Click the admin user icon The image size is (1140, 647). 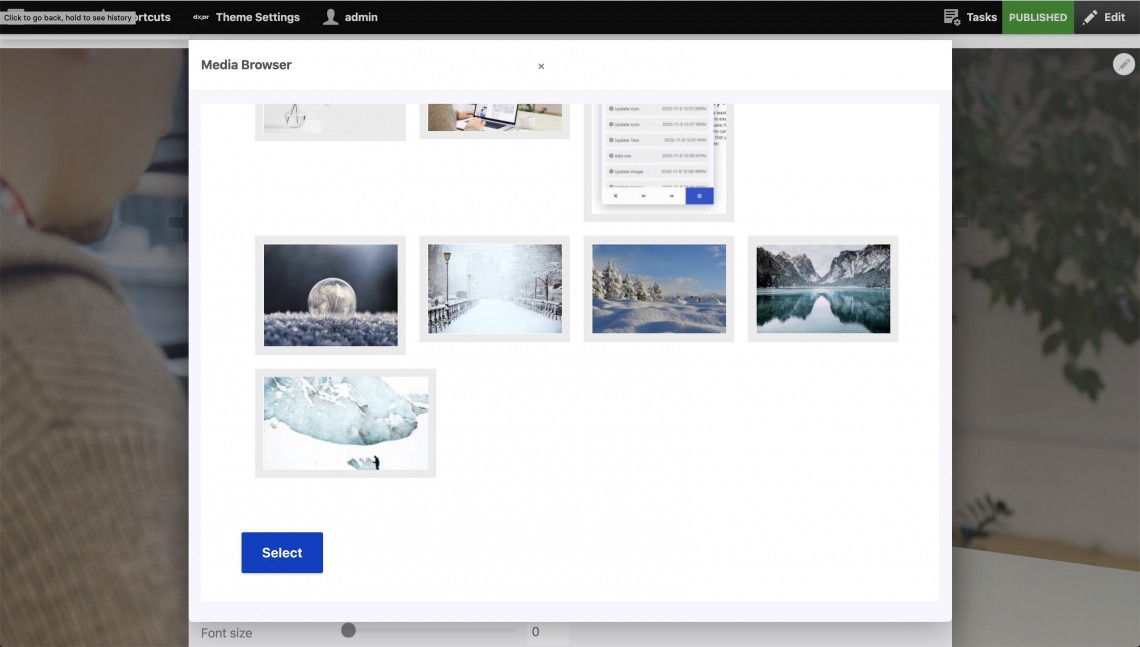point(331,17)
